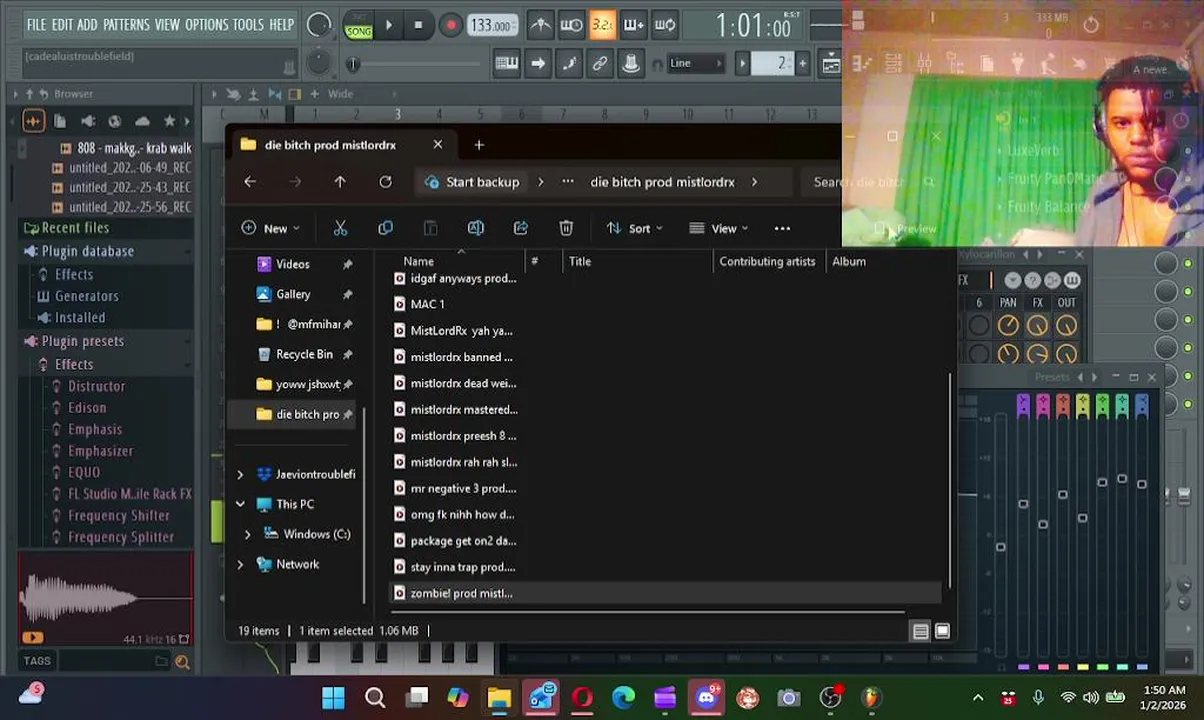The image size is (1204, 720).
Task: Click the Contributing artists column header
Action: pos(767,261)
